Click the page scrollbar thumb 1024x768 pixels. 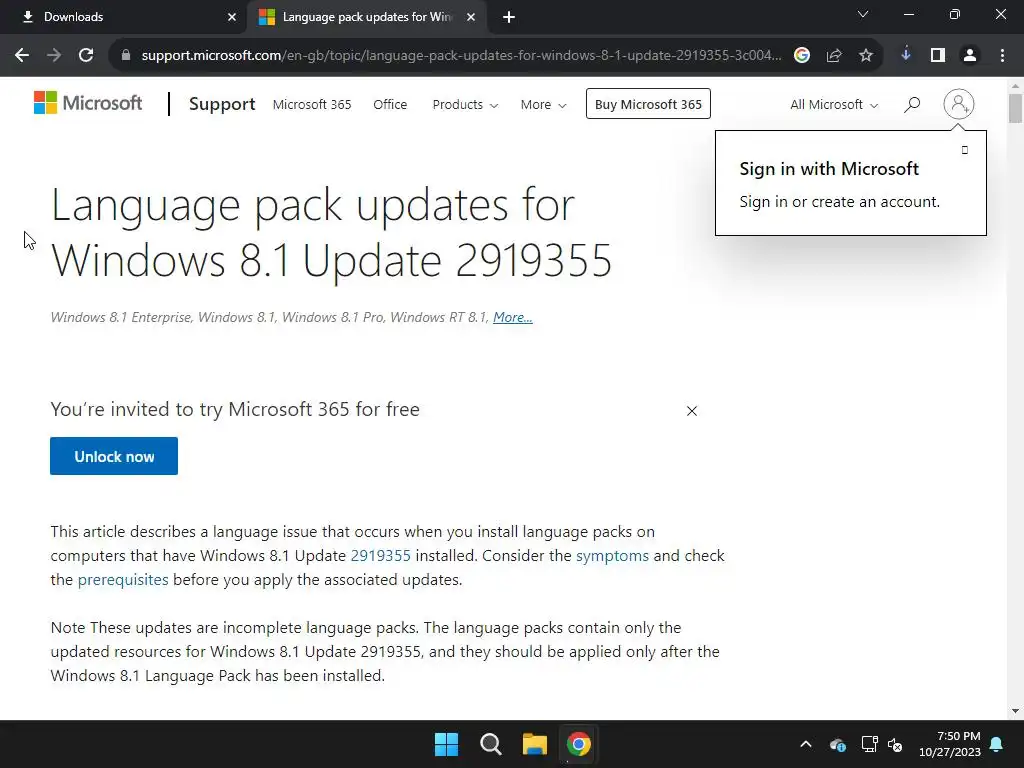pyautogui.click(x=1015, y=108)
